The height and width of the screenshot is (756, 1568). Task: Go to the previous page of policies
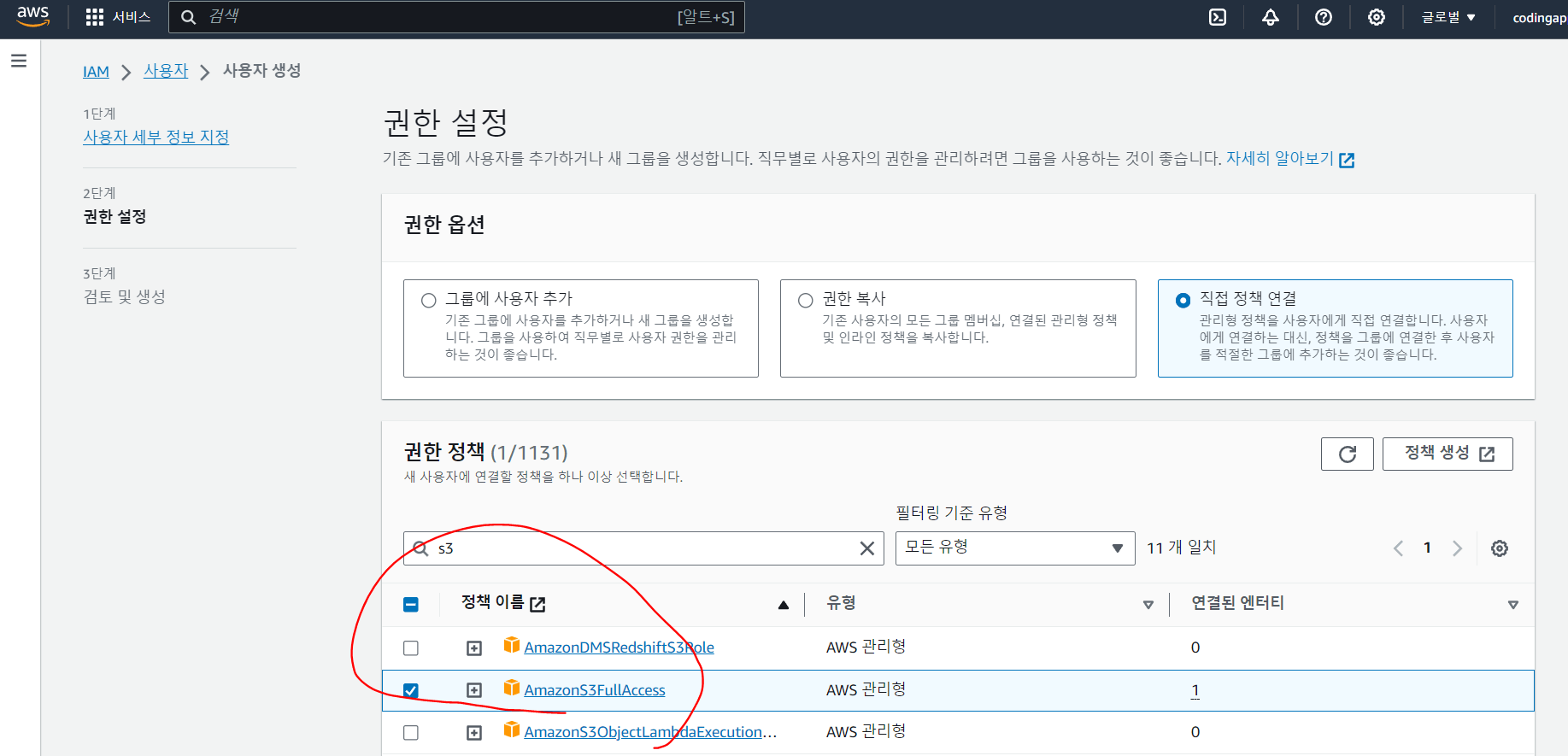1398,548
